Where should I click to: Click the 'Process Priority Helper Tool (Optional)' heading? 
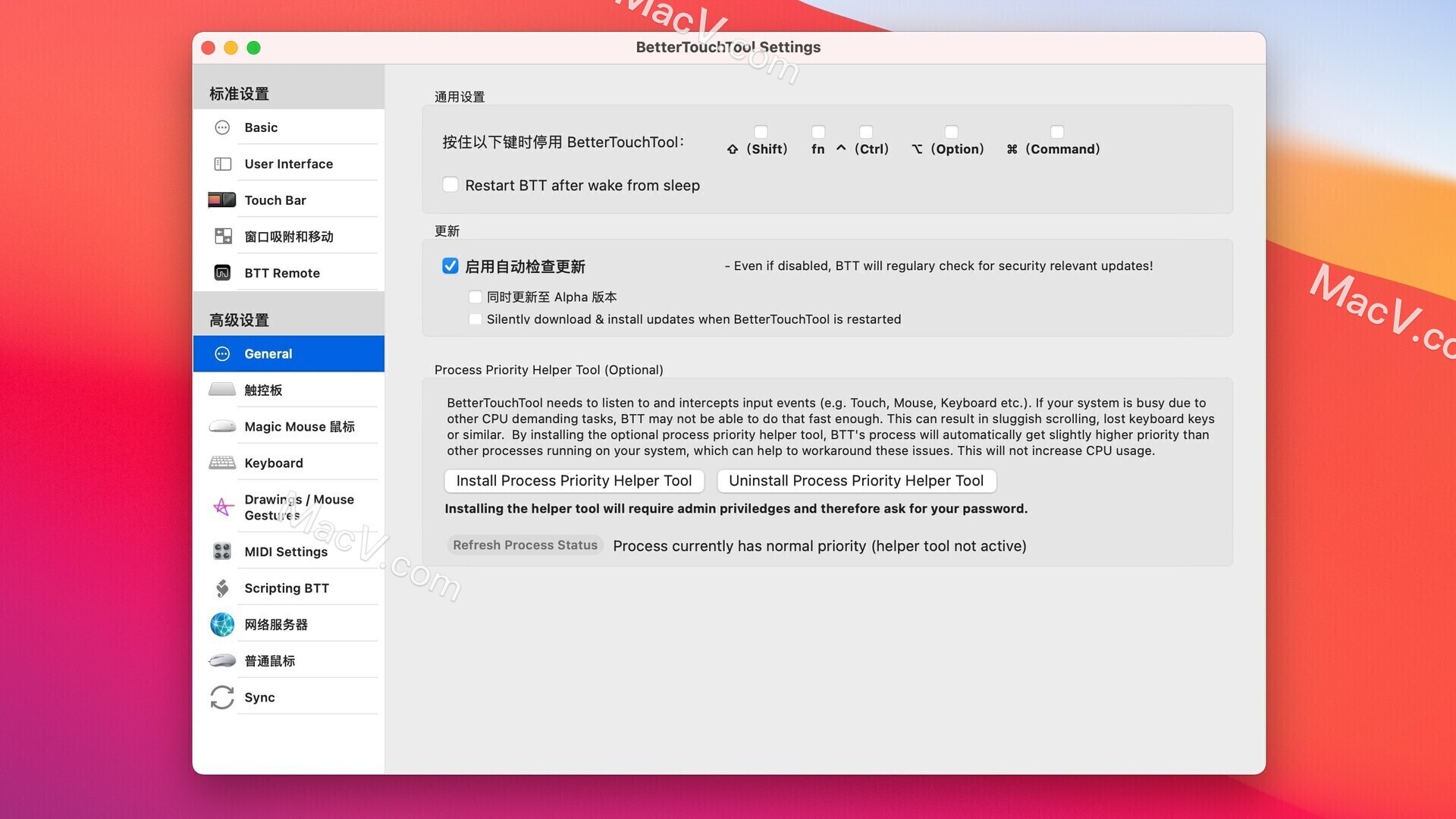[x=549, y=370]
